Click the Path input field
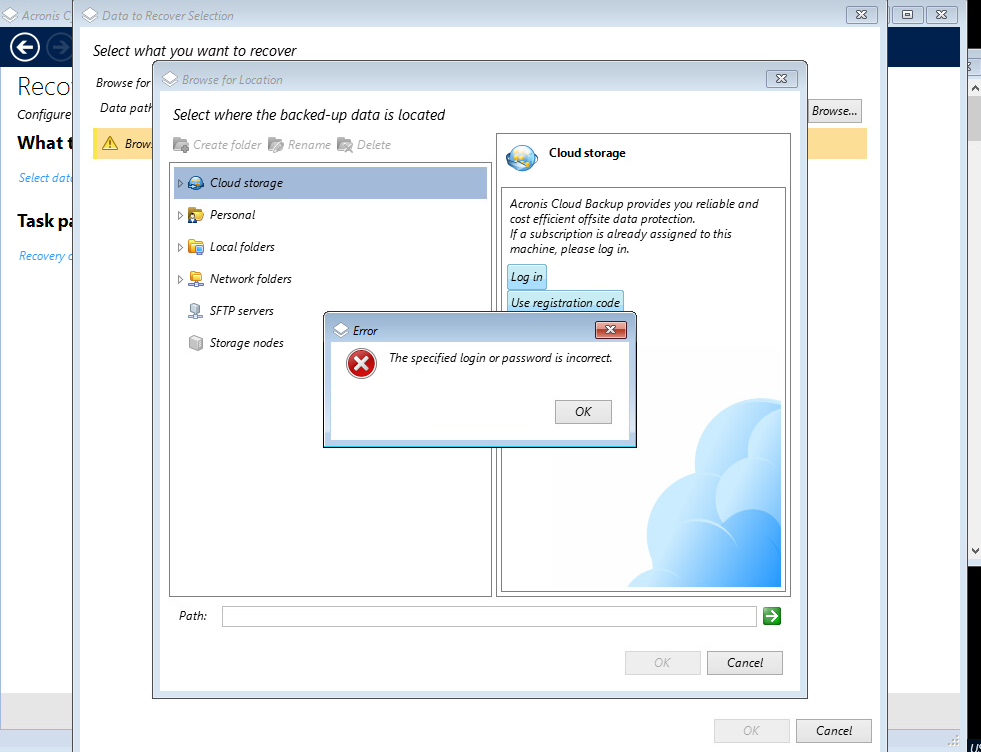 (x=488, y=616)
